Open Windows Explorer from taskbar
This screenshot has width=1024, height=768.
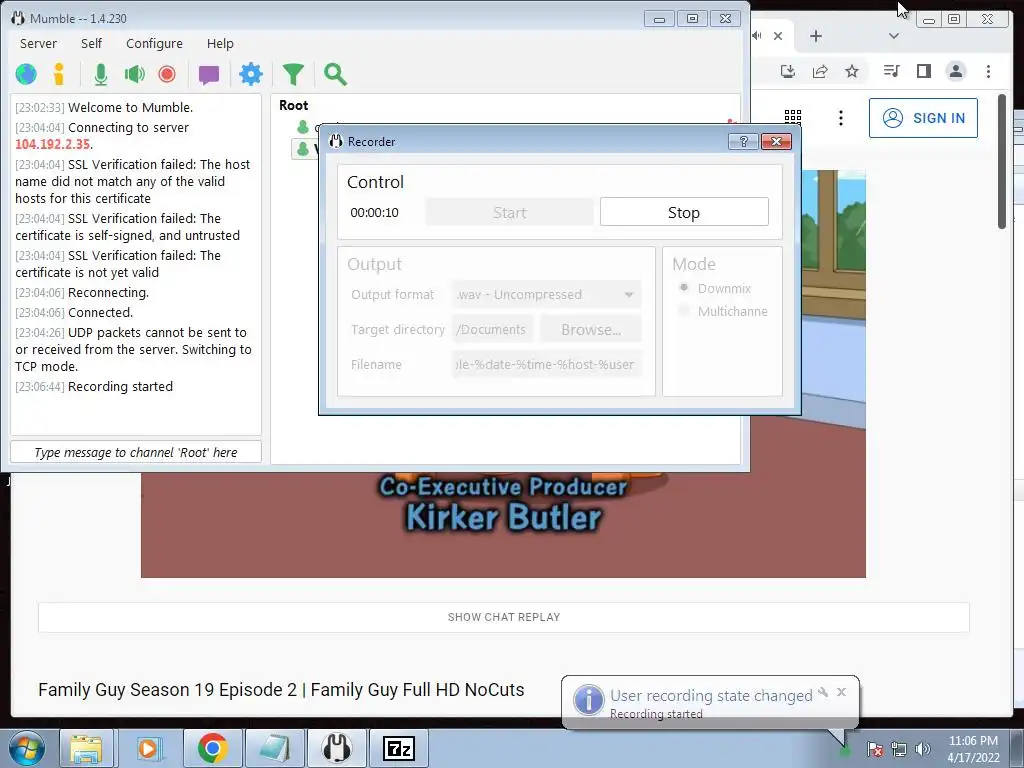86,748
